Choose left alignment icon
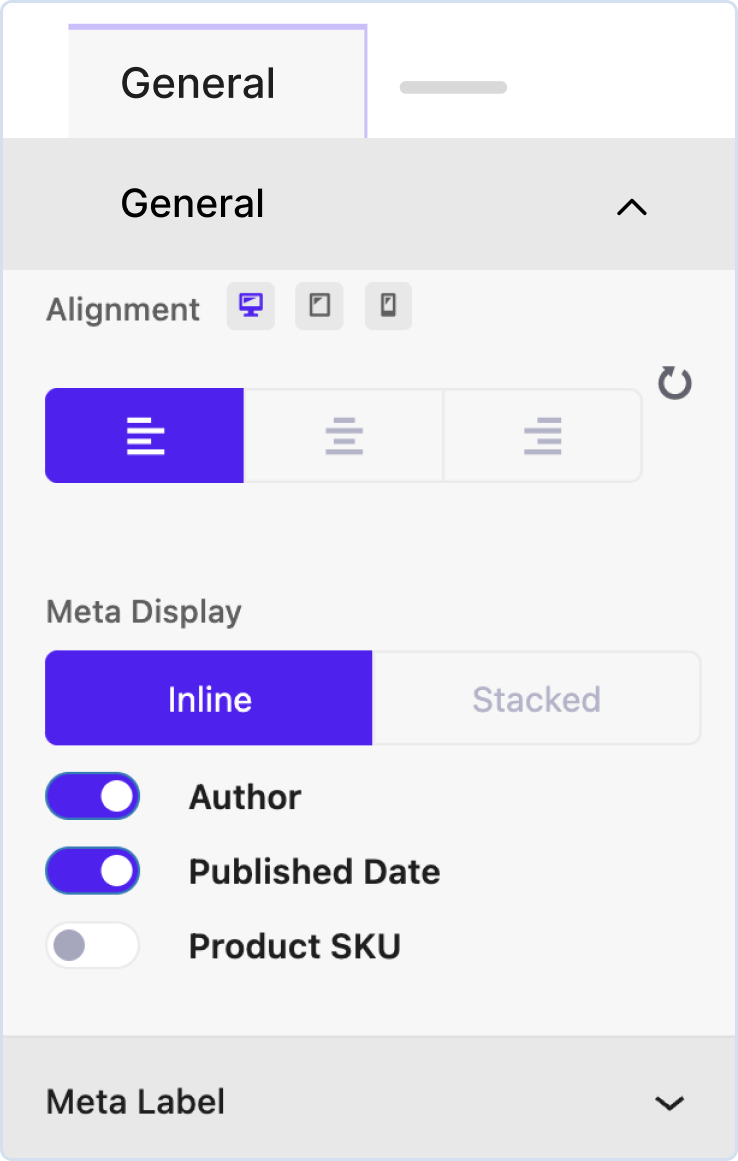This screenshot has height=1161, width=738. [145, 436]
